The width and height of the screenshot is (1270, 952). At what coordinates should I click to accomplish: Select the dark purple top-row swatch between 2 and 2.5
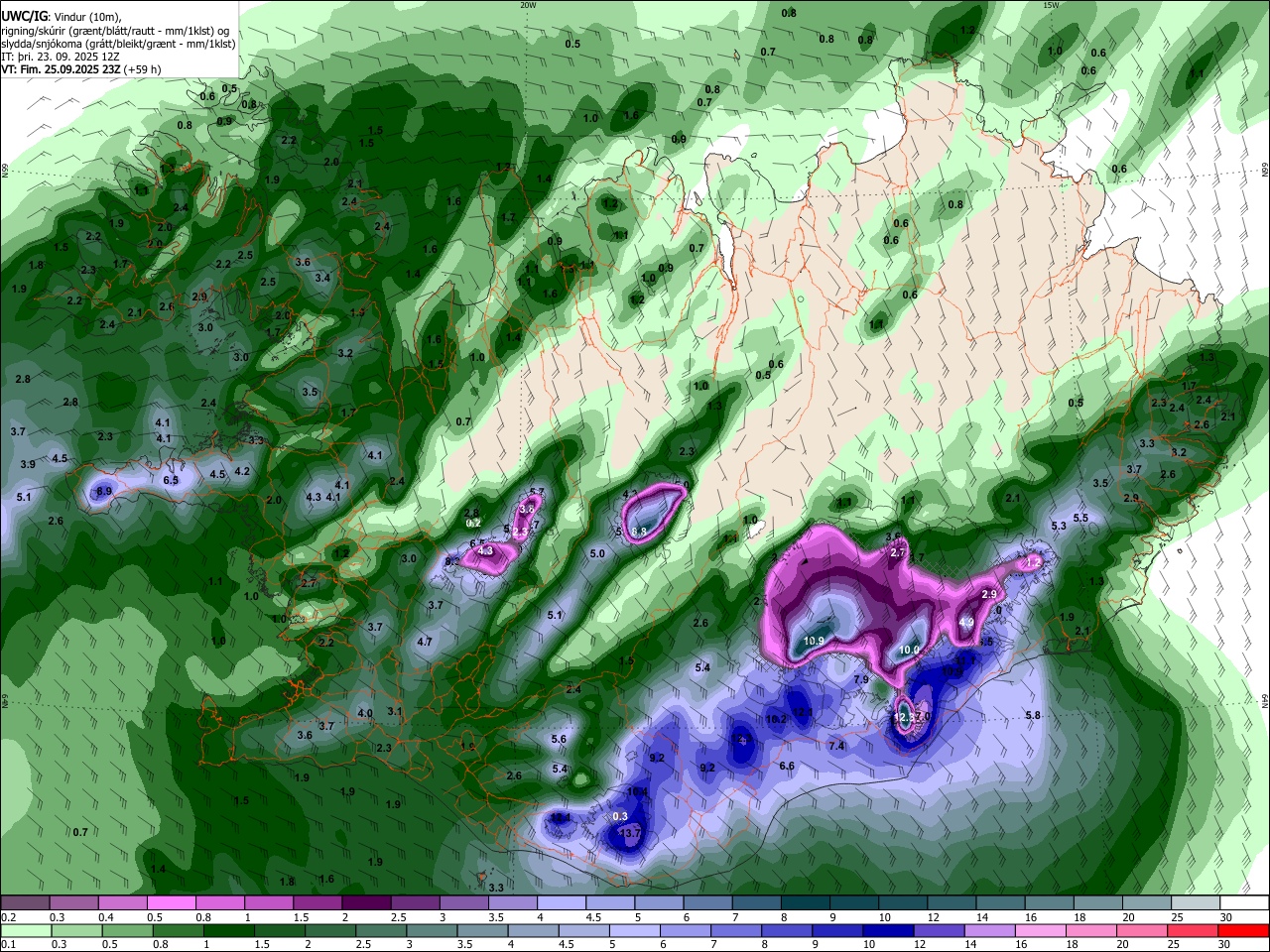[365, 902]
